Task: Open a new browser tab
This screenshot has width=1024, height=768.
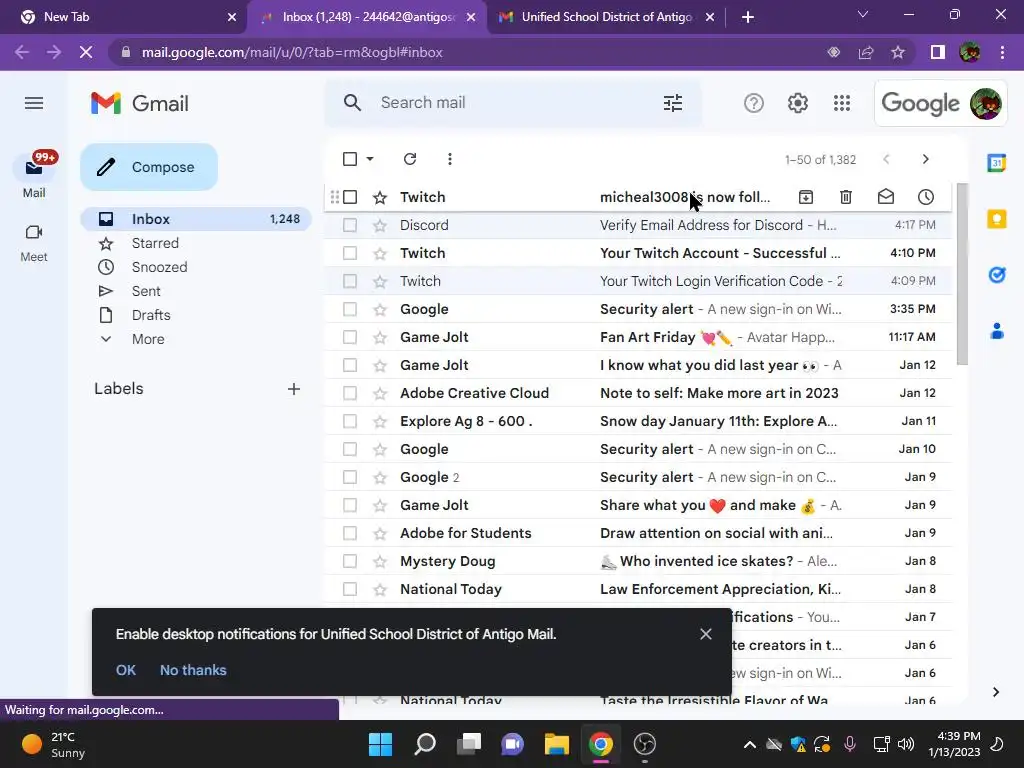Action: pos(748,17)
